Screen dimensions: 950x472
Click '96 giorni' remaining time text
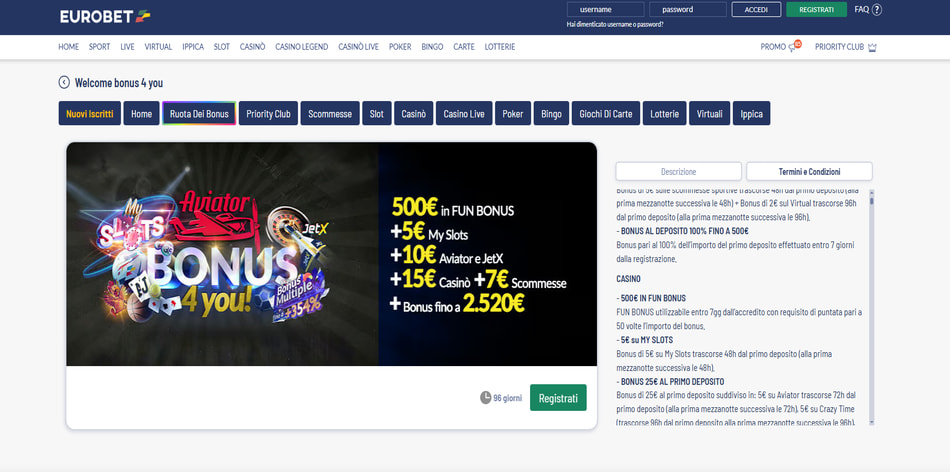pyautogui.click(x=508, y=398)
